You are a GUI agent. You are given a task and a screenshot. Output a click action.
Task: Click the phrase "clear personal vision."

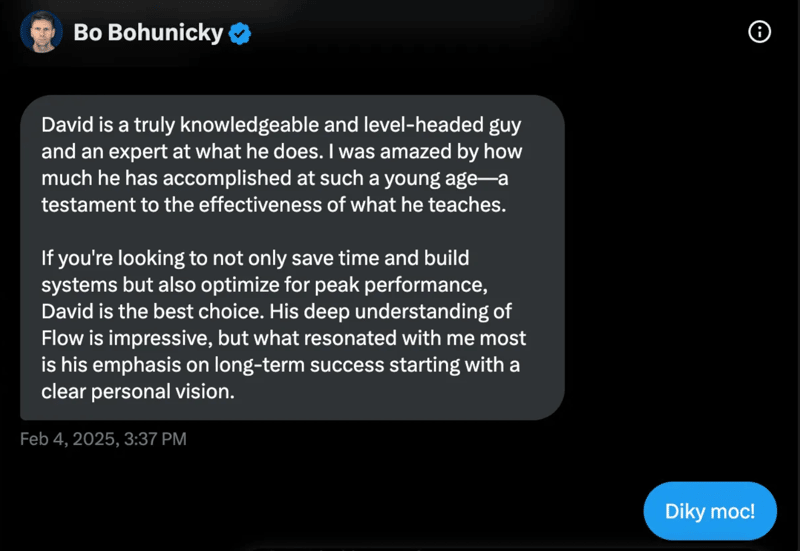(137, 392)
